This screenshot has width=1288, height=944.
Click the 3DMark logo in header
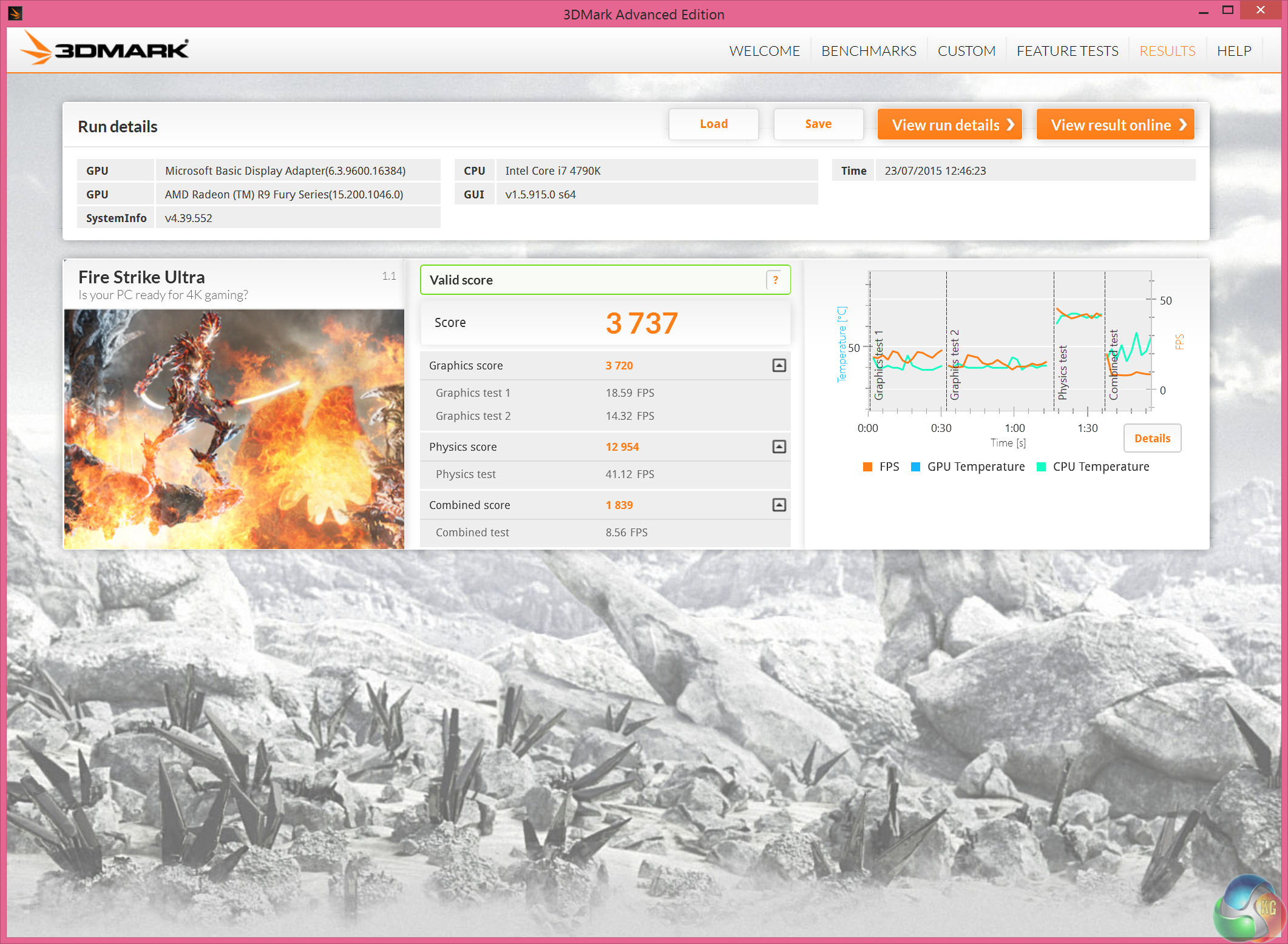[x=104, y=49]
